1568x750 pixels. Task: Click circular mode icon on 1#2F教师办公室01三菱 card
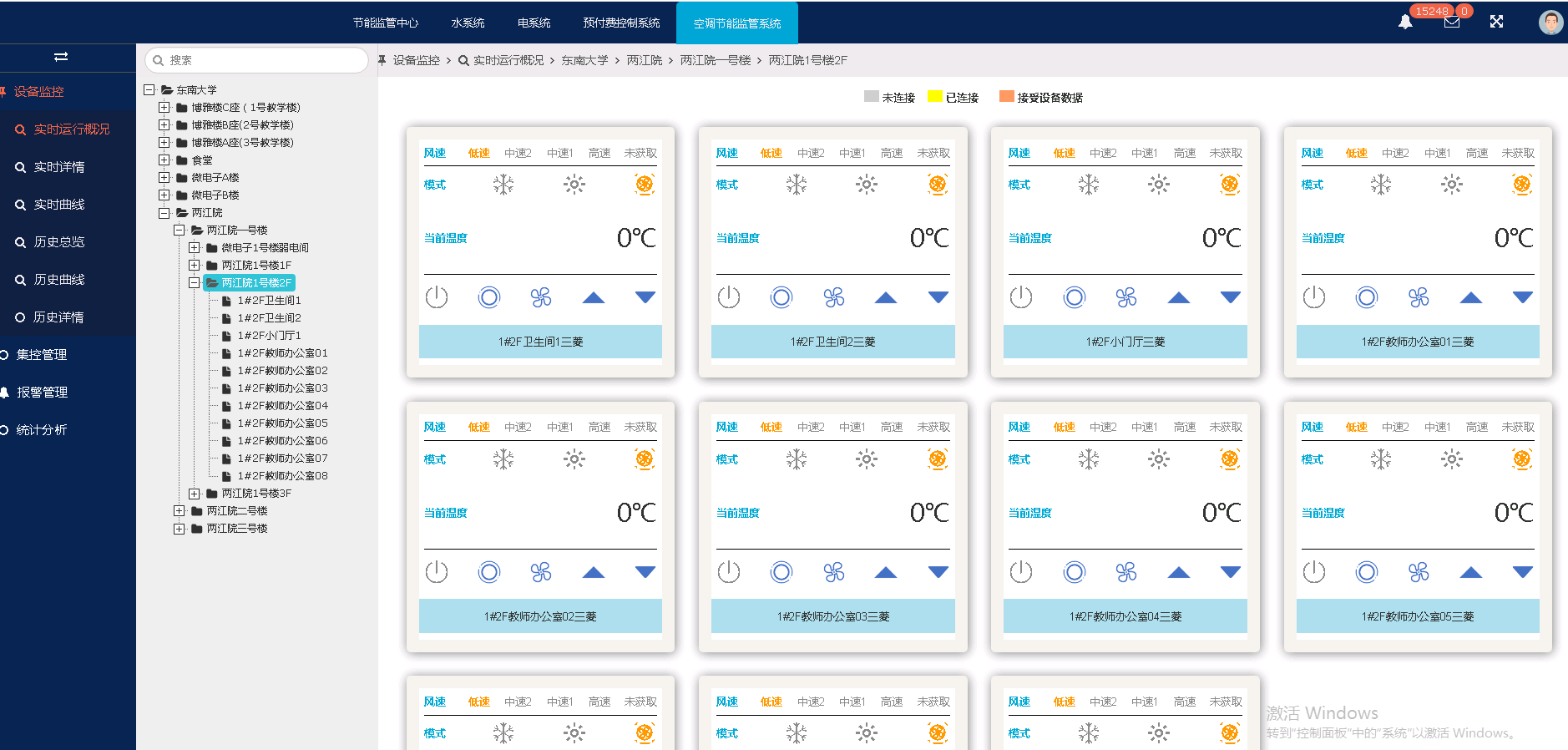(x=1366, y=297)
